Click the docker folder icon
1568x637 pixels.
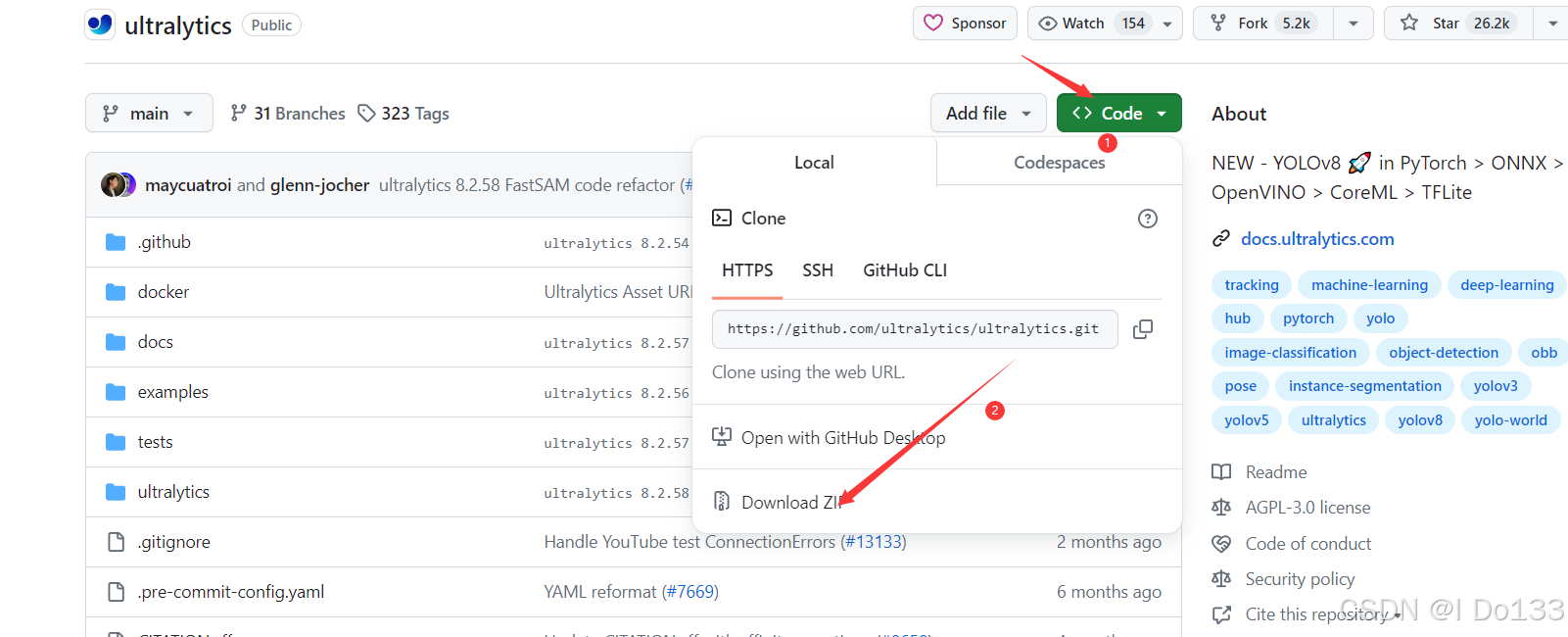coord(116,292)
